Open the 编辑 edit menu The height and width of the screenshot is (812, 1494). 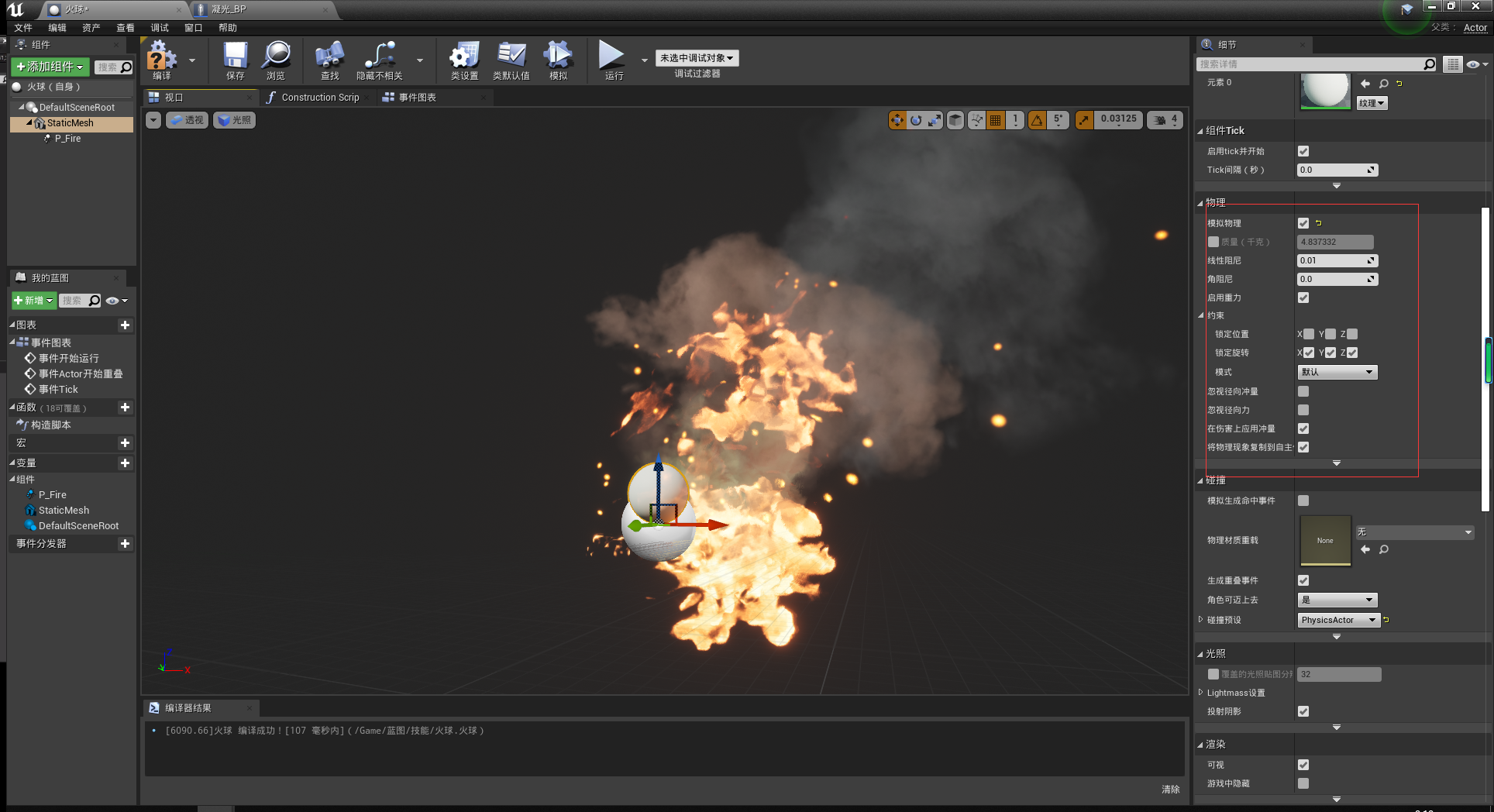tap(57, 28)
